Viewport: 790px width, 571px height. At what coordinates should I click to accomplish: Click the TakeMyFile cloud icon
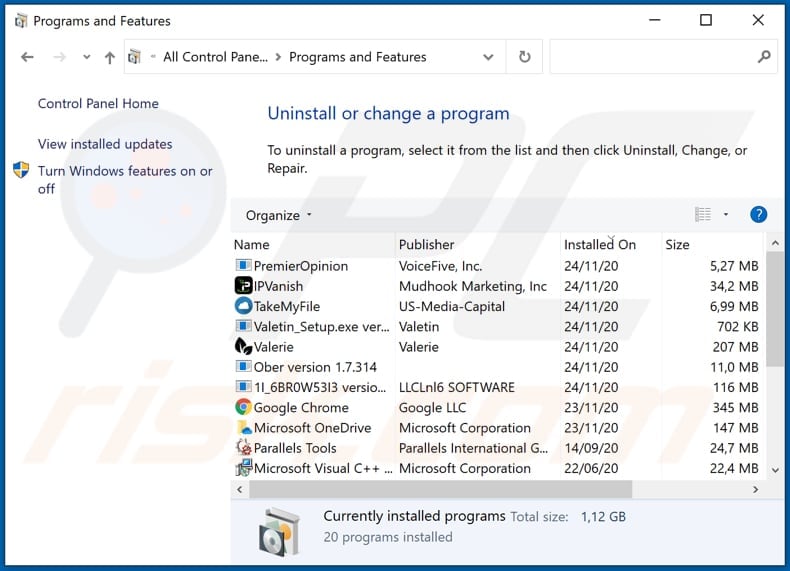[x=243, y=306]
